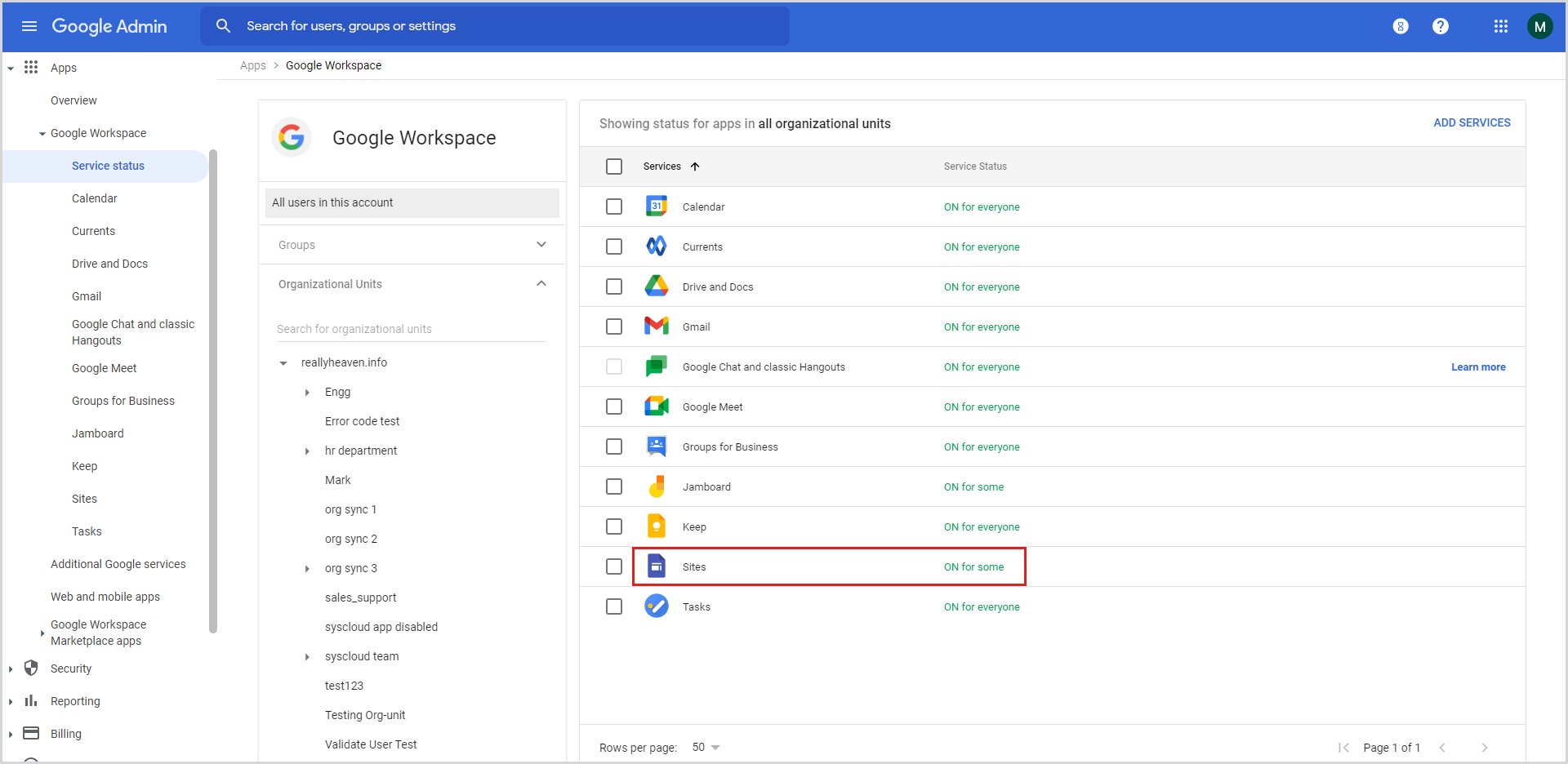1568x764 pixels.
Task: Open Overview in the sidebar
Action: coord(73,100)
